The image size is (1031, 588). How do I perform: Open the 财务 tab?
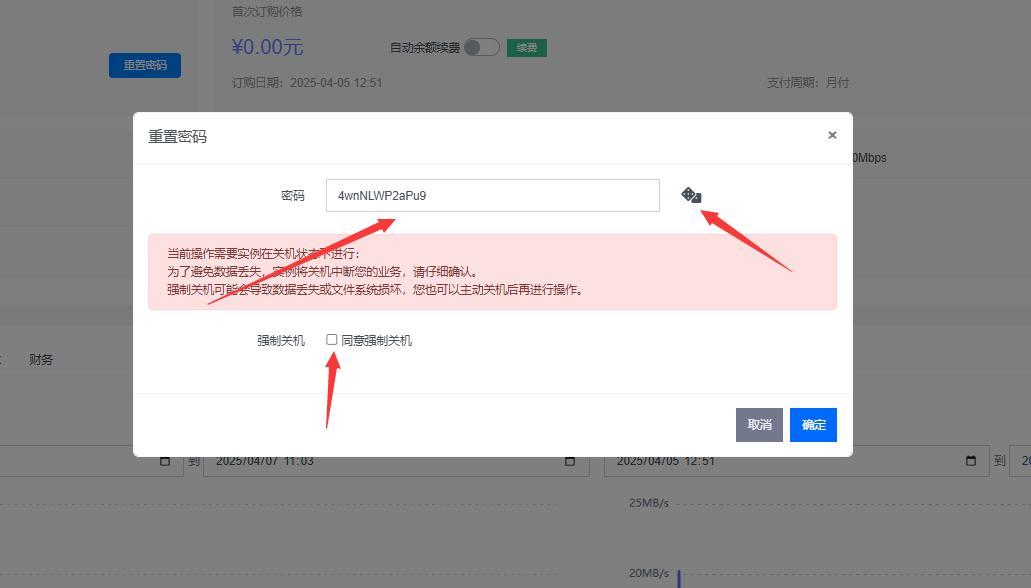point(41,360)
